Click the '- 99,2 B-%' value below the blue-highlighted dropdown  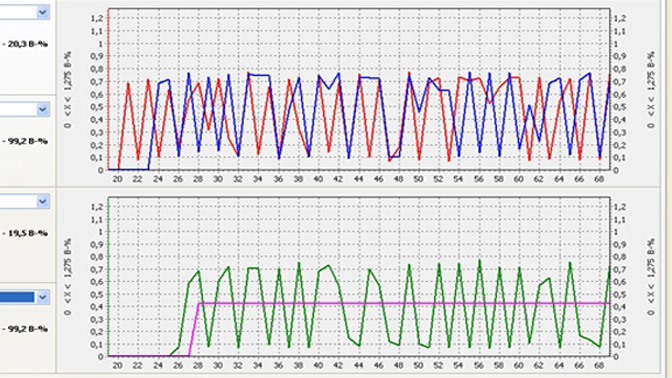pyautogui.click(x=25, y=329)
